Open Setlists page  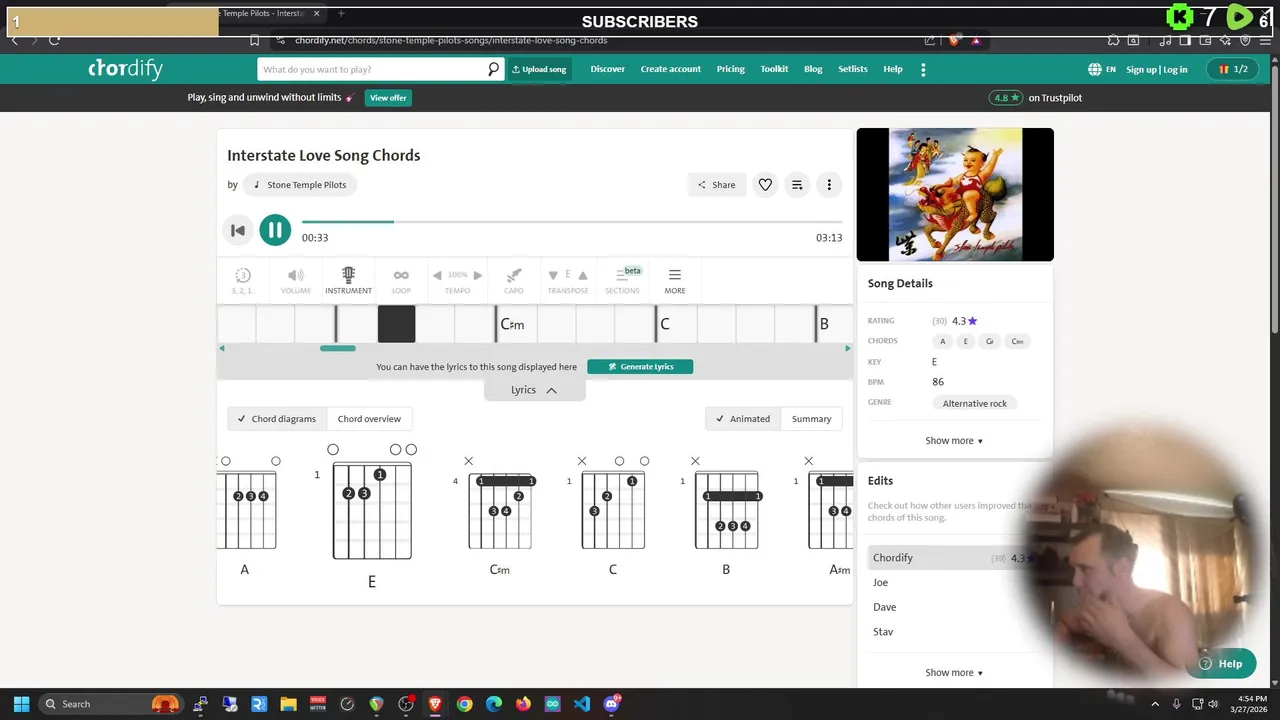[853, 69]
